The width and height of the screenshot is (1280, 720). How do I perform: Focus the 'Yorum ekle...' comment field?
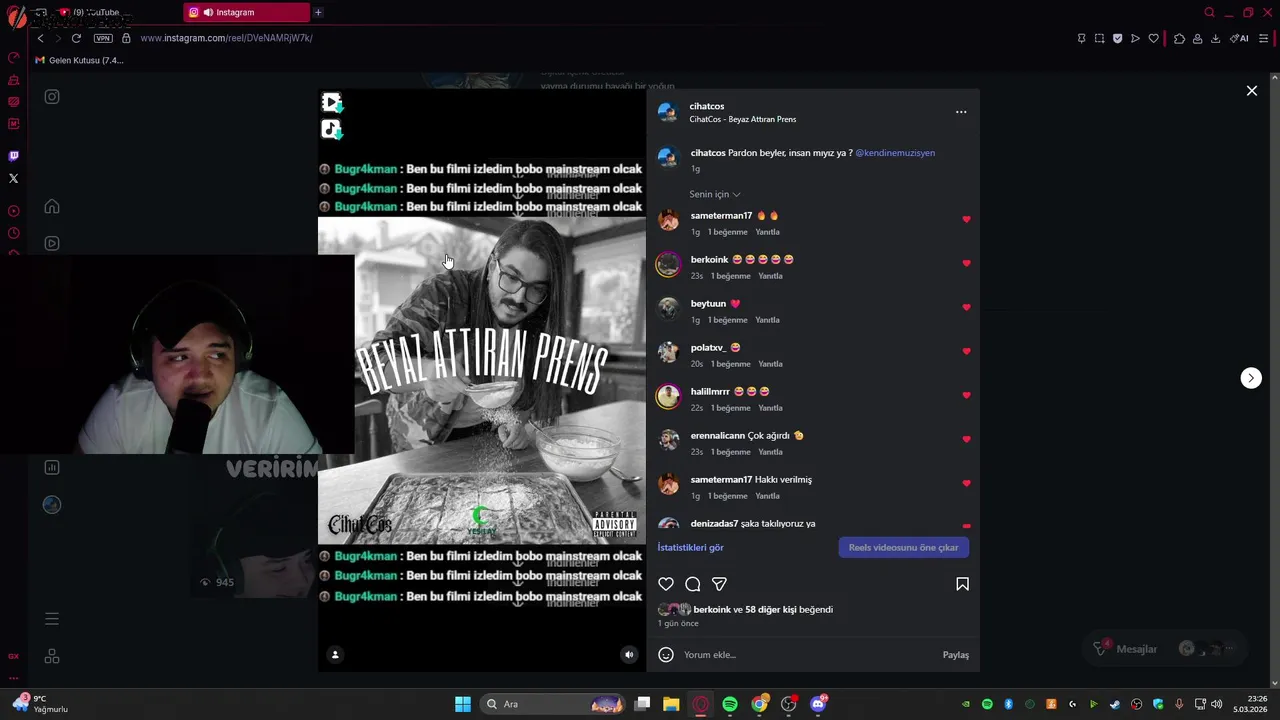[808, 655]
